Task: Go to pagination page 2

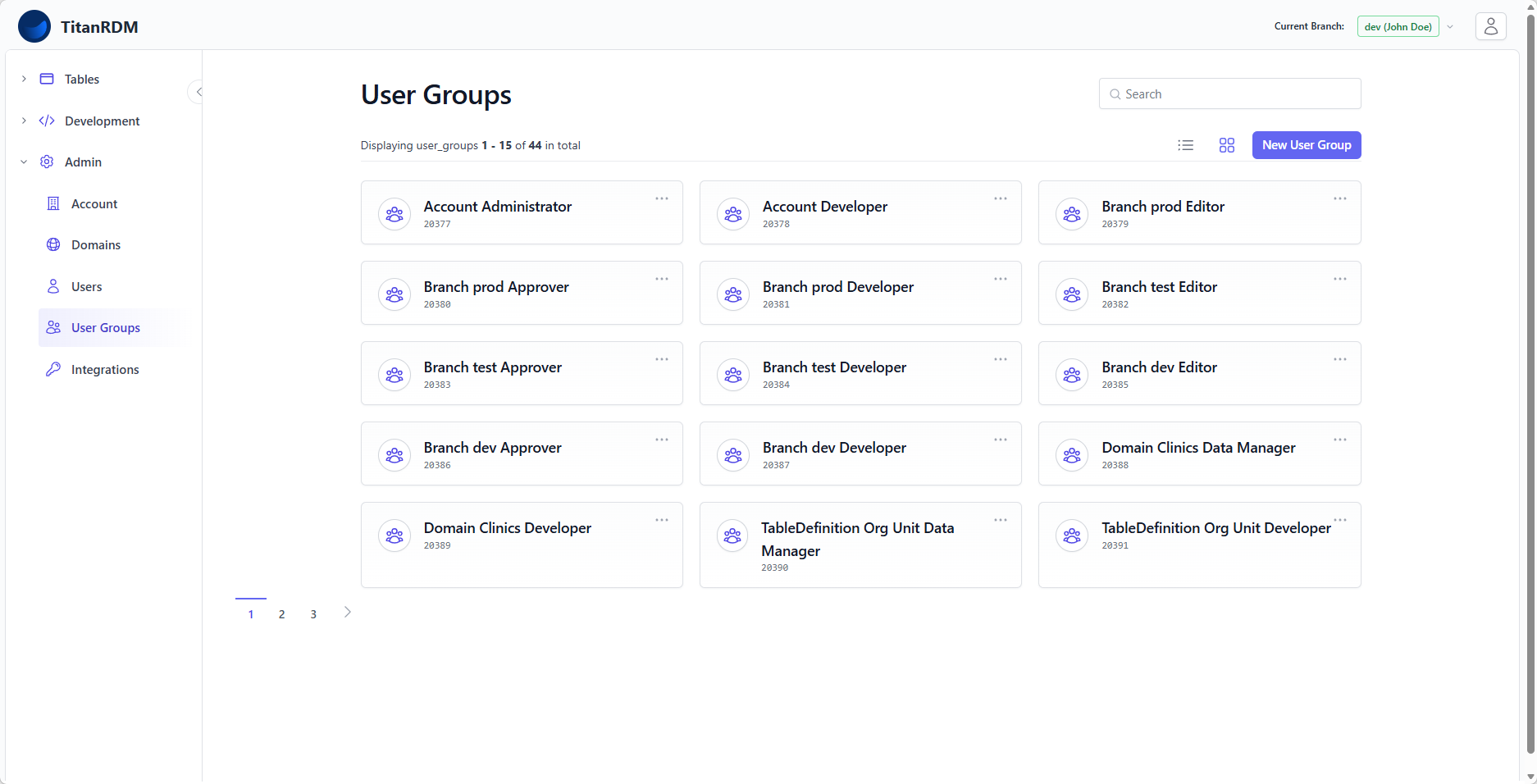Action: pos(282,613)
